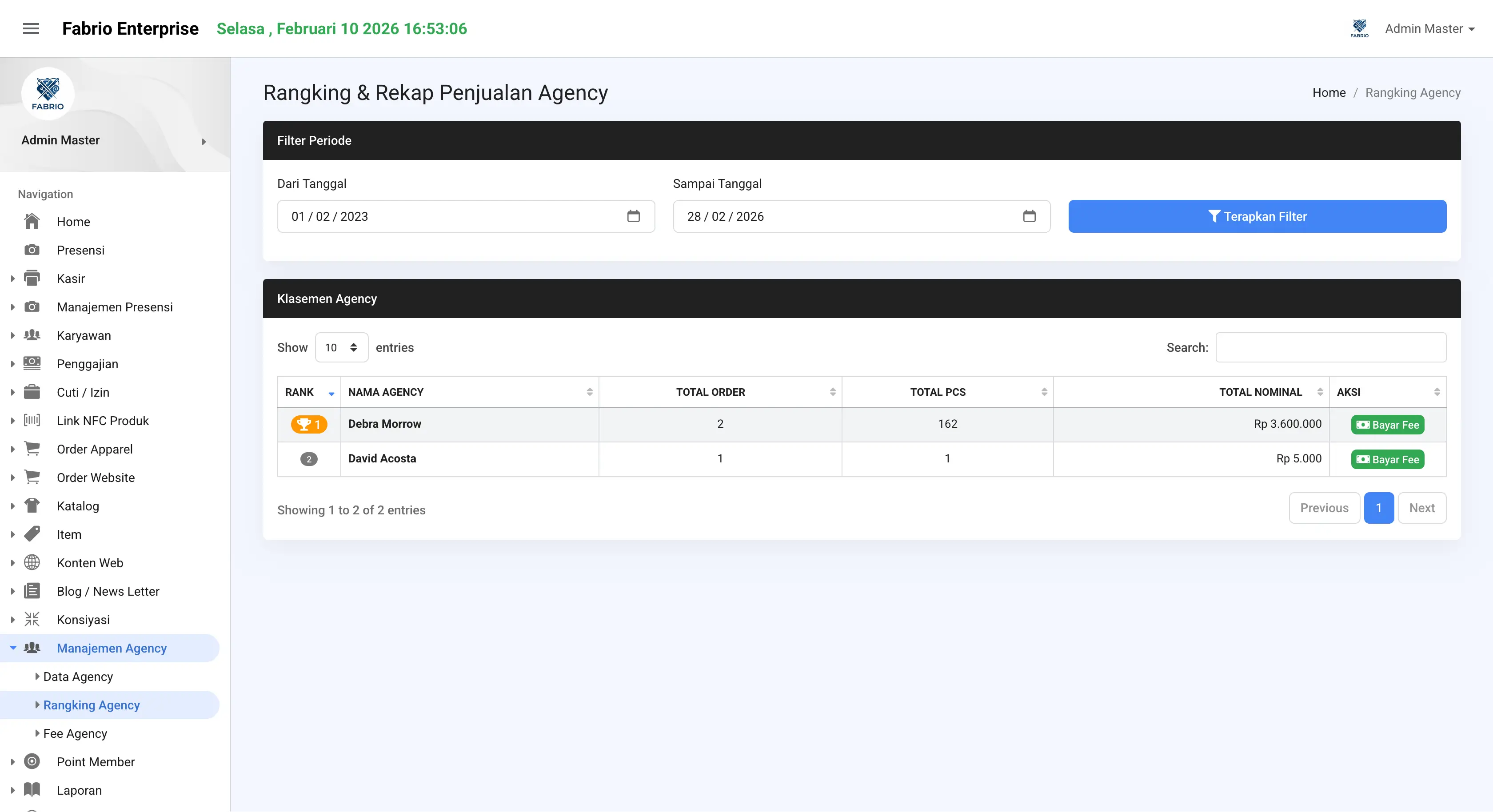The image size is (1493, 812).
Task: Sort table by Total Order column
Action: tap(720, 392)
